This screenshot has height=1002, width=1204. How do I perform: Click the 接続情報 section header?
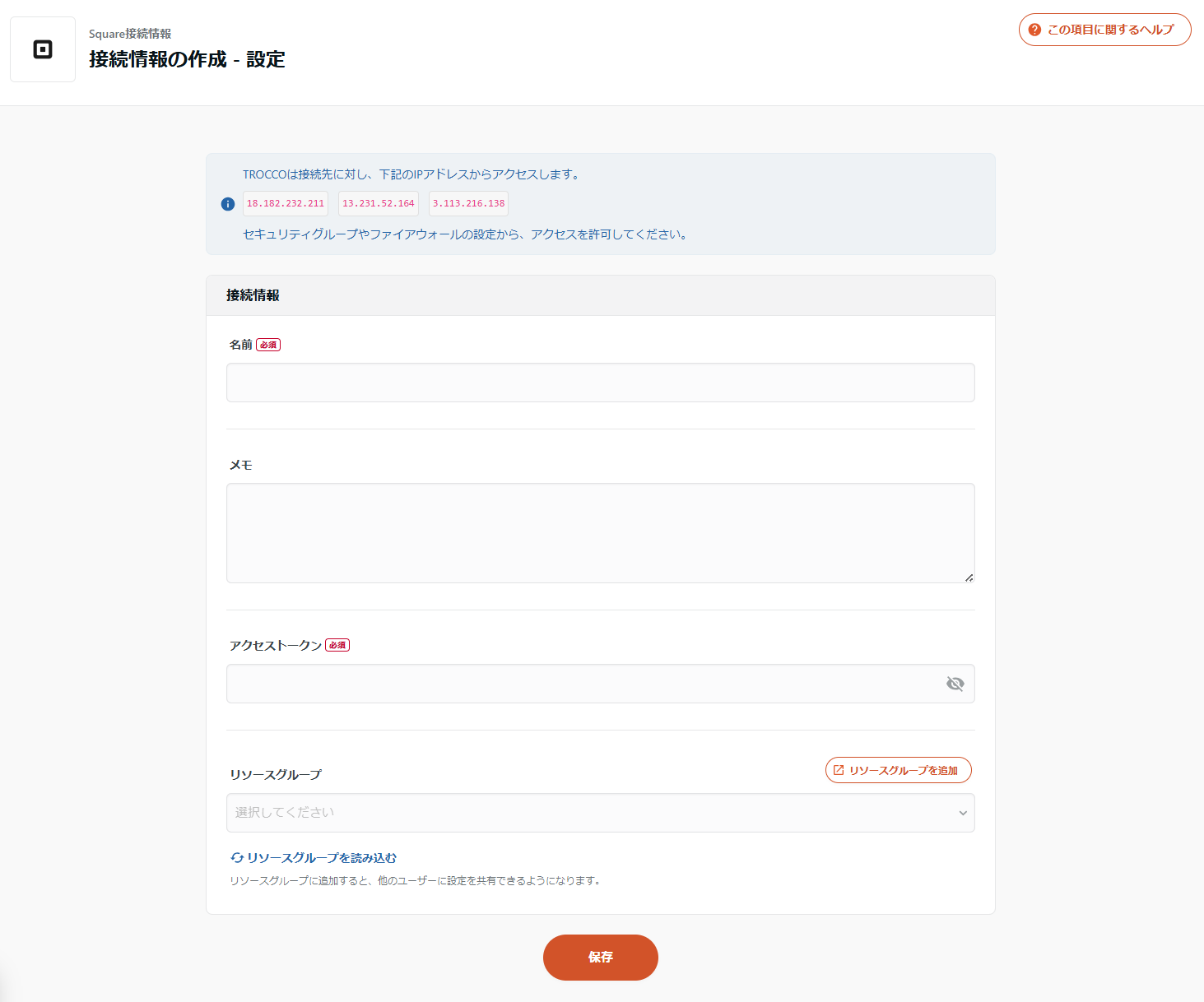click(x=601, y=295)
